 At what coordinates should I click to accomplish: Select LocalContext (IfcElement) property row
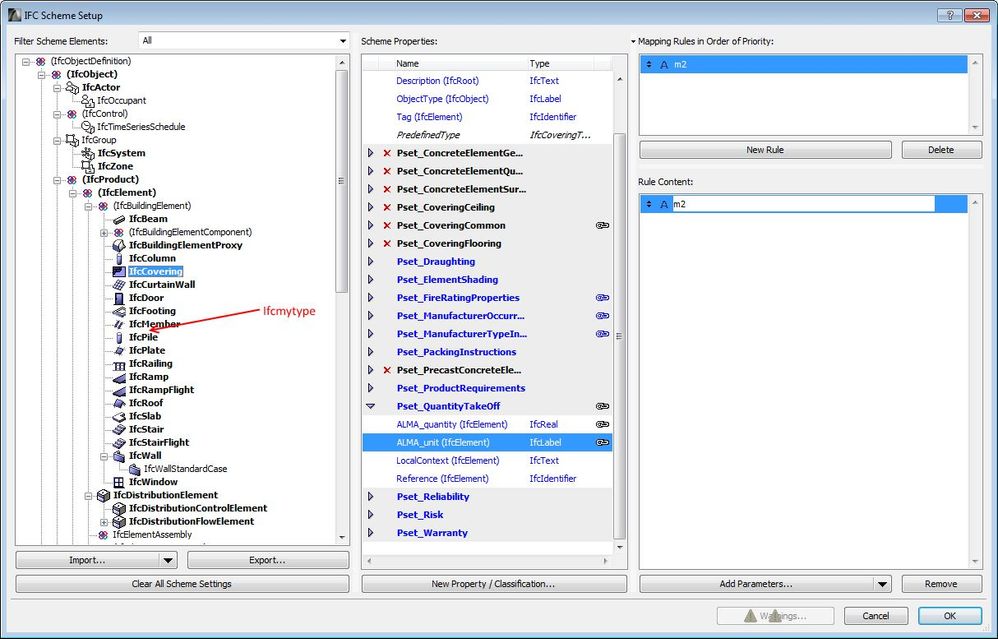pyautogui.click(x=487, y=461)
